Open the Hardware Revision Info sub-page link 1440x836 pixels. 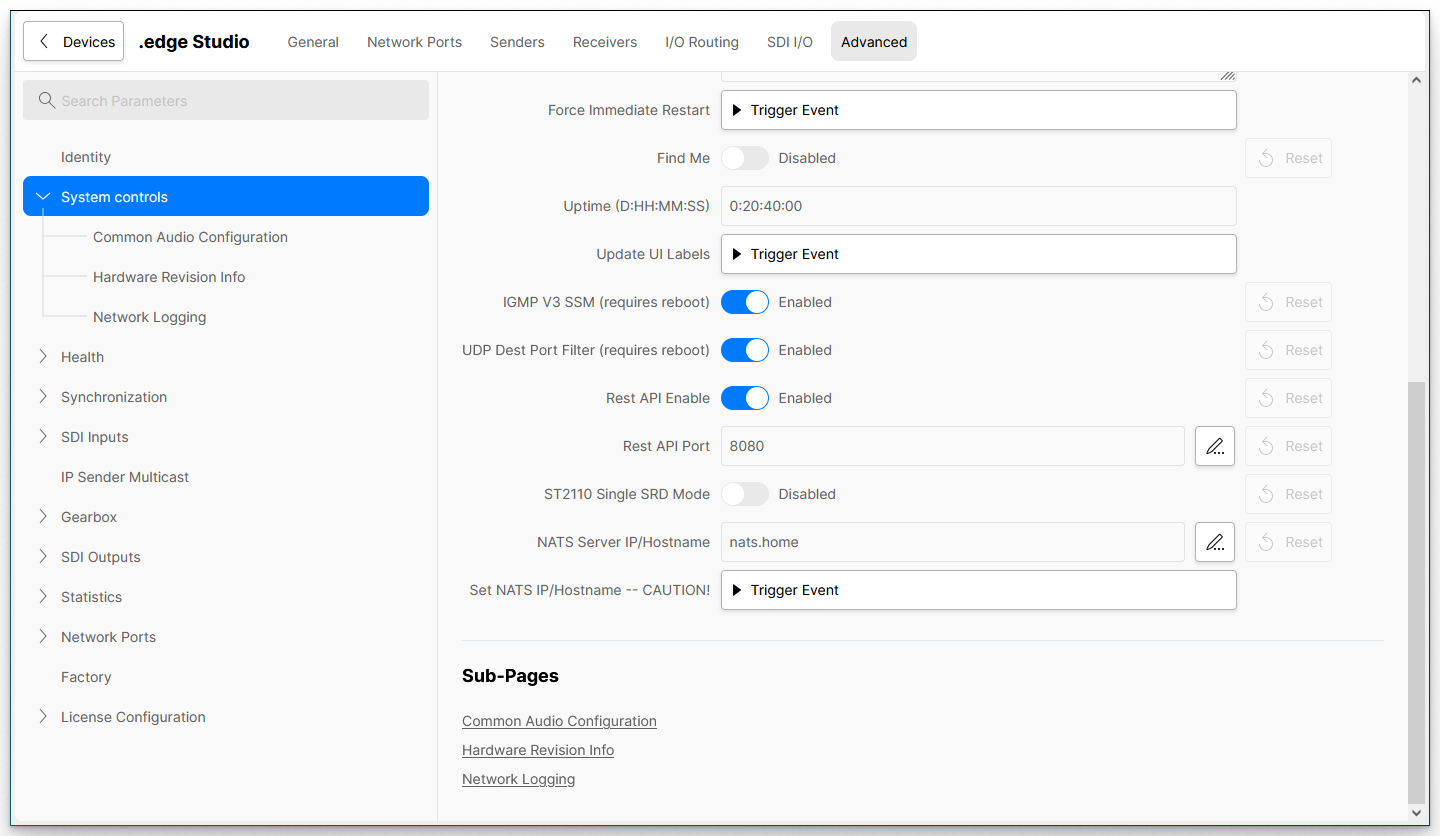(x=537, y=750)
